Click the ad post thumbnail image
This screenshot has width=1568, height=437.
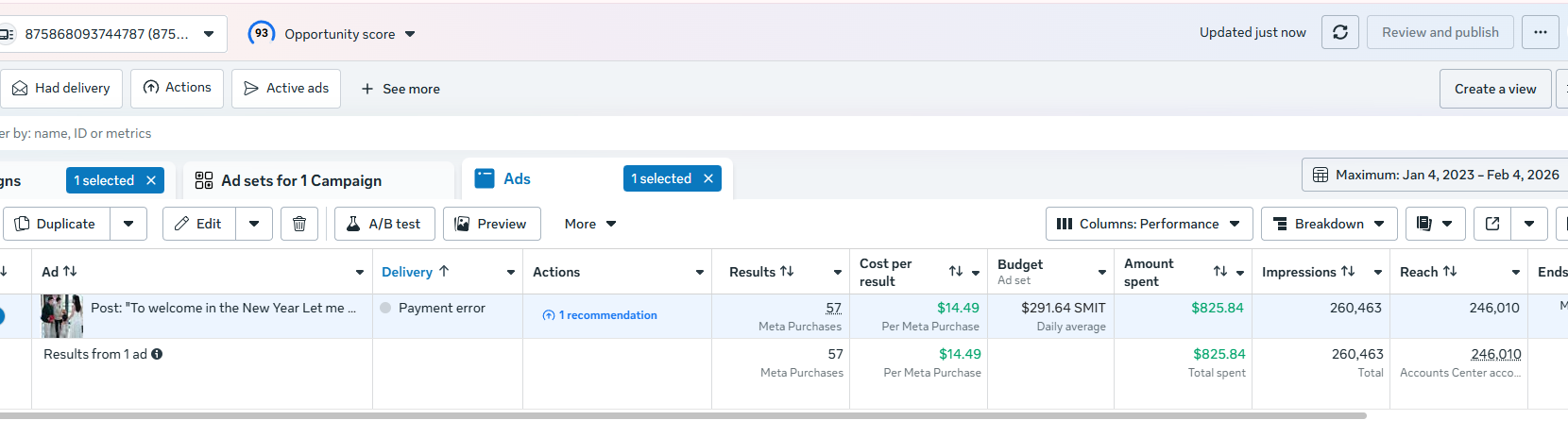[62, 316]
